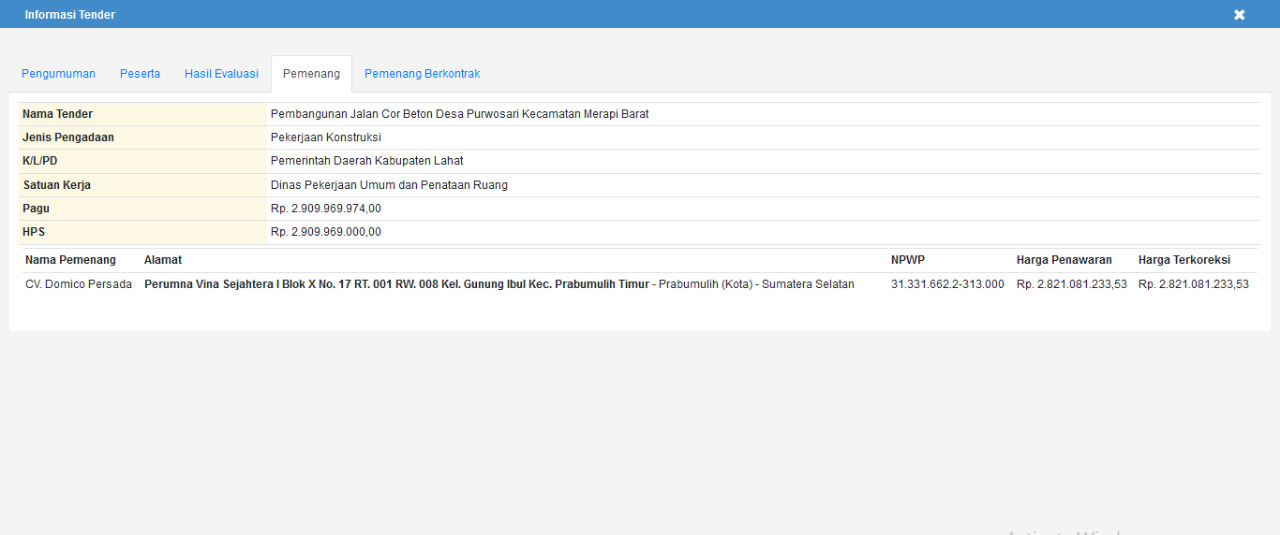The height and width of the screenshot is (535, 1280).
Task: Click the Harga Terkoreksi amount in winner row
Action: click(x=1193, y=284)
